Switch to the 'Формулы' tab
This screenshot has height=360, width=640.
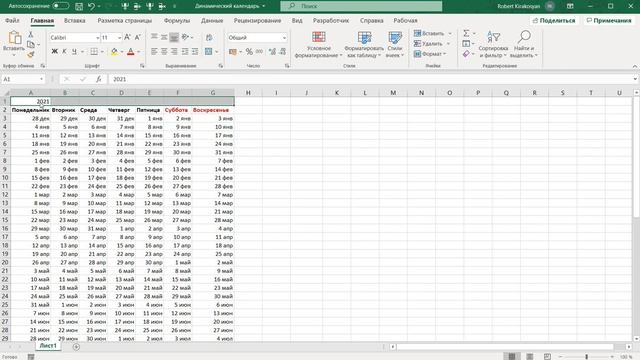point(177,20)
